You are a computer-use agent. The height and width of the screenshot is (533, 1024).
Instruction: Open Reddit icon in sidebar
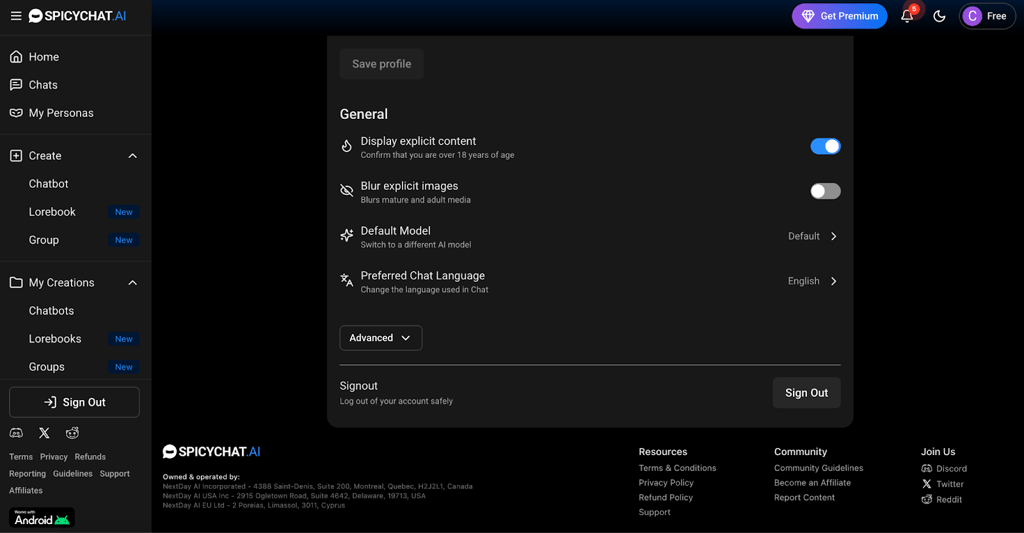pyautogui.click(x=72, y=433)
